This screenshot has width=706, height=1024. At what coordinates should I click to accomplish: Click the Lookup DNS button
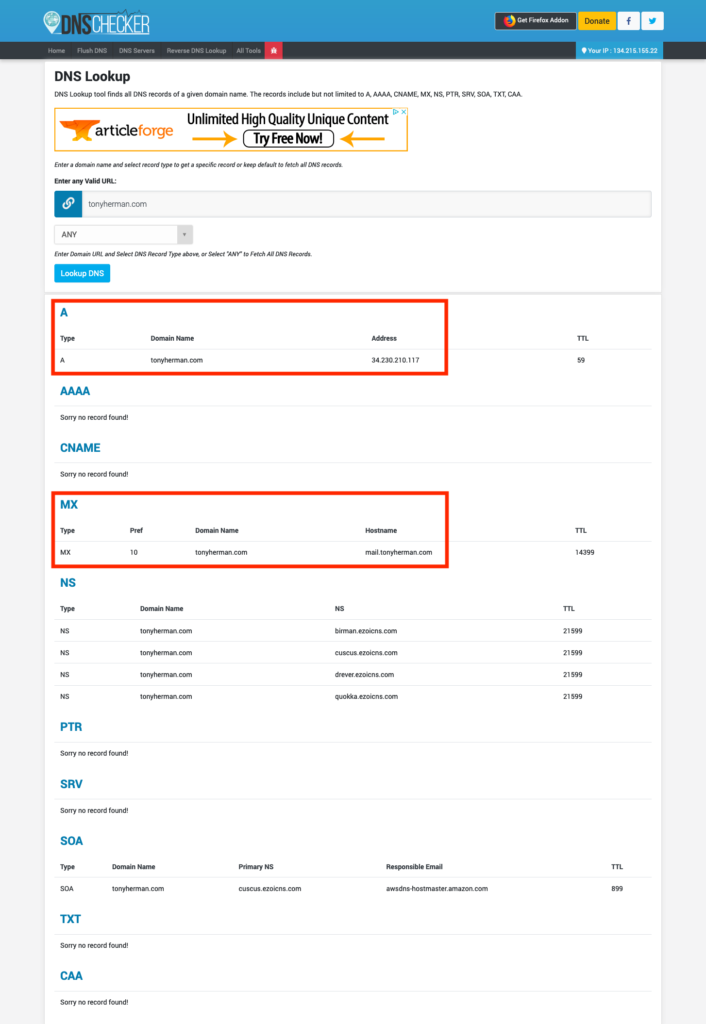[82, 273]
